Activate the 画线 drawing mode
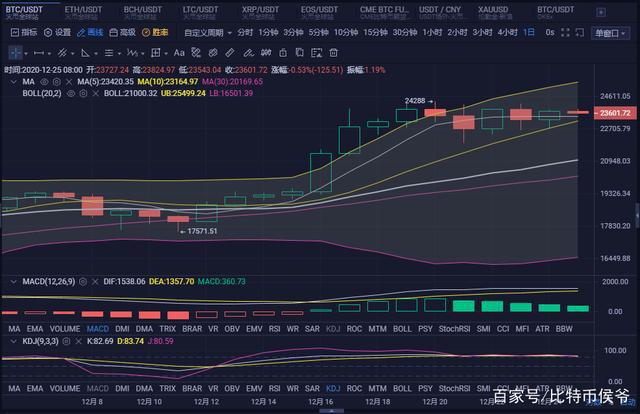The width and height of the screenshot is (640, 414). [90, 32]
